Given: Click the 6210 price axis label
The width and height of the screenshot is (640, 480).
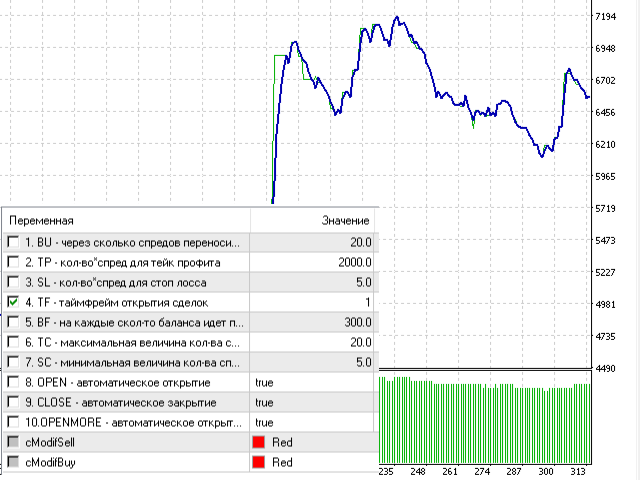Looking at the screenshot, I should (605, 144).
